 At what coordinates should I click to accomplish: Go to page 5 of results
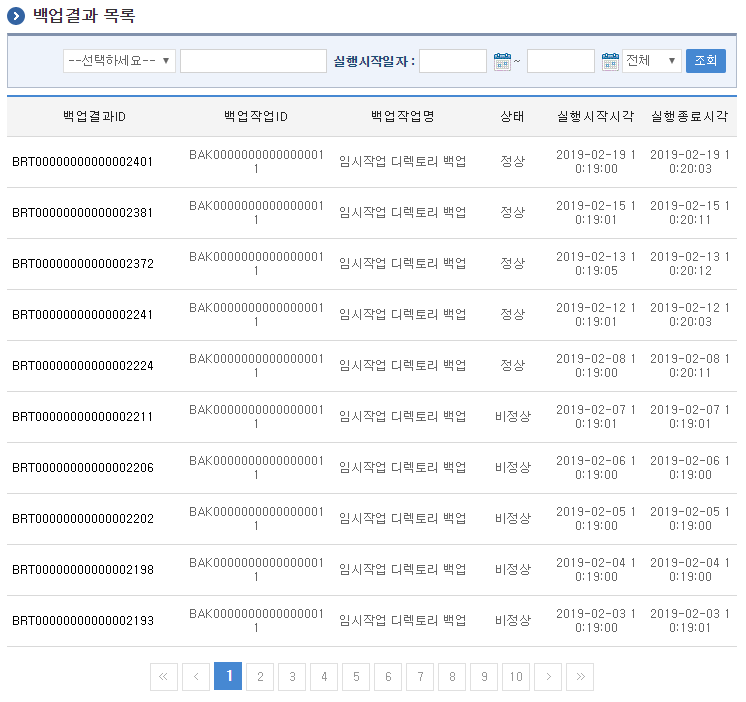[x=356, y=677]
